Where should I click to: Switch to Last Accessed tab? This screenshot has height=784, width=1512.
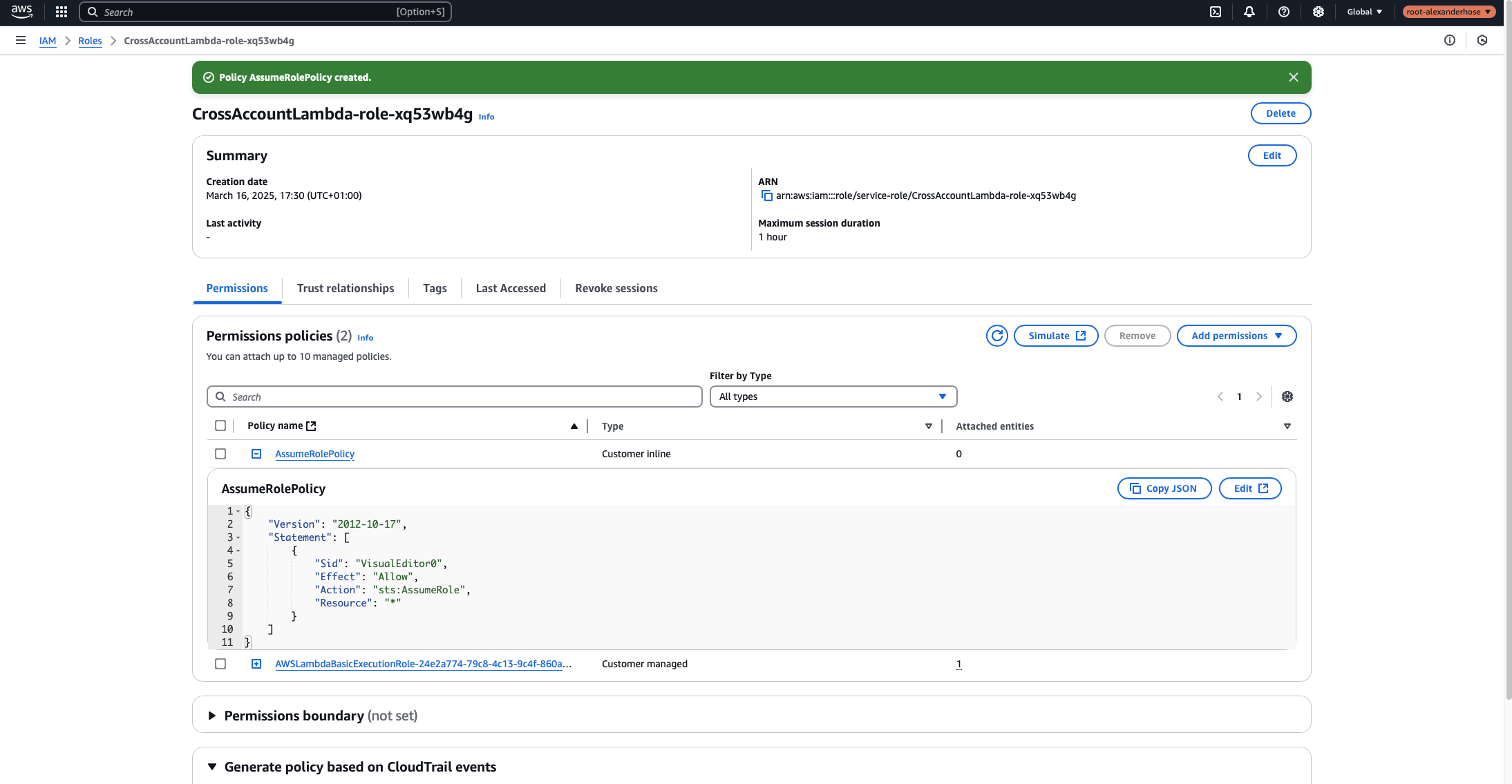point(510,288)
